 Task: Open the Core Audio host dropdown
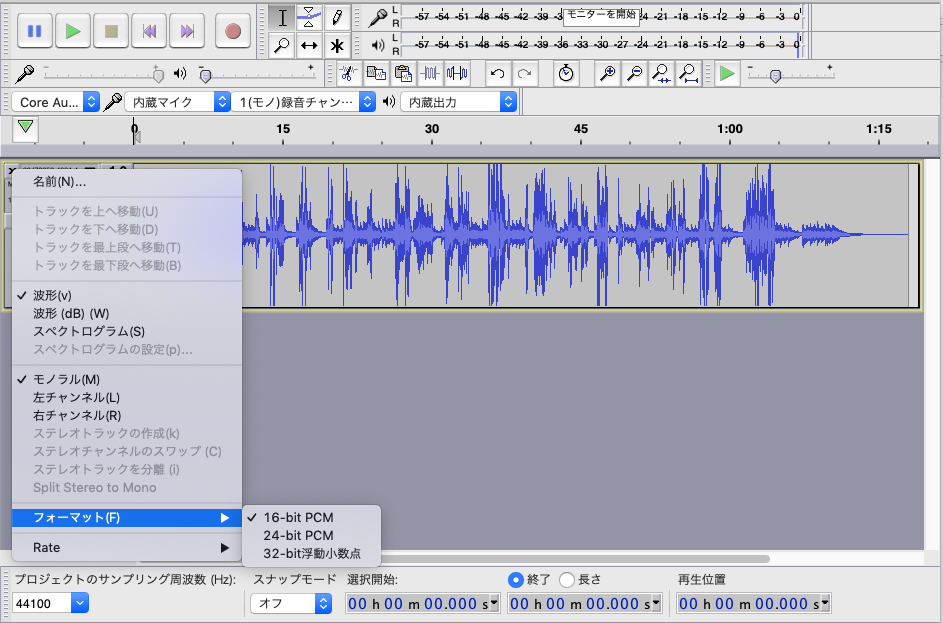pos(55,102)
